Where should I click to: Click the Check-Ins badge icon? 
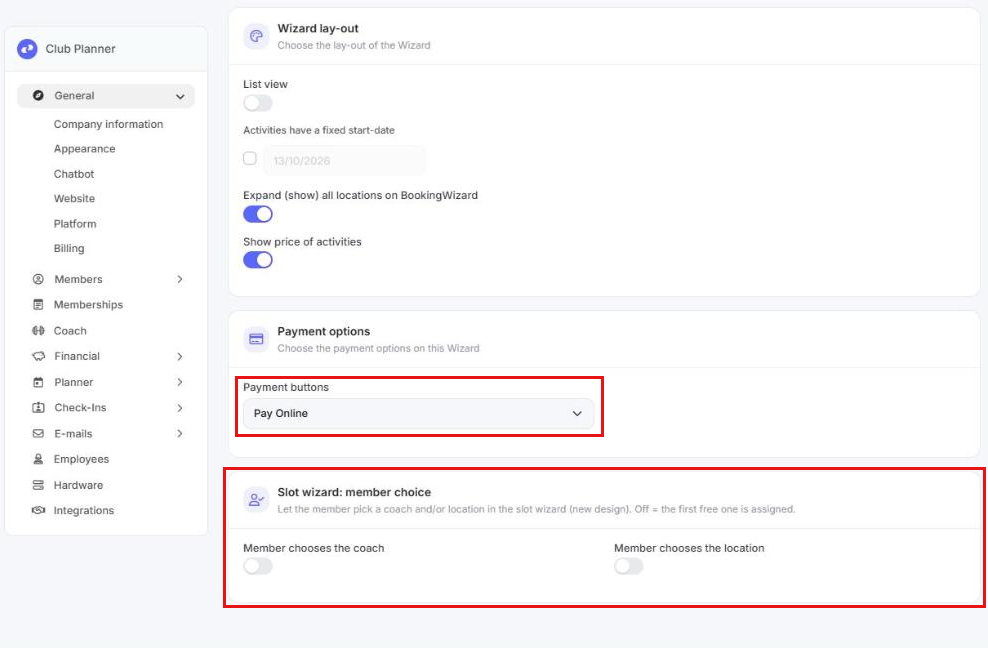38,408
